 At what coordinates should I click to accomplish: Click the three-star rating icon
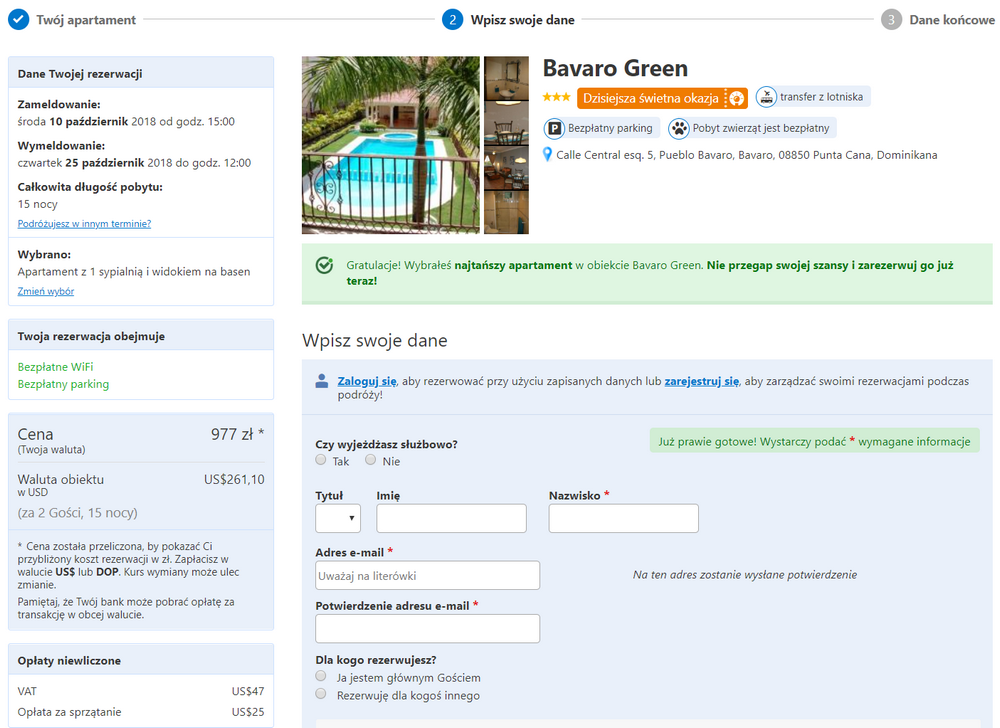(556, 97)
